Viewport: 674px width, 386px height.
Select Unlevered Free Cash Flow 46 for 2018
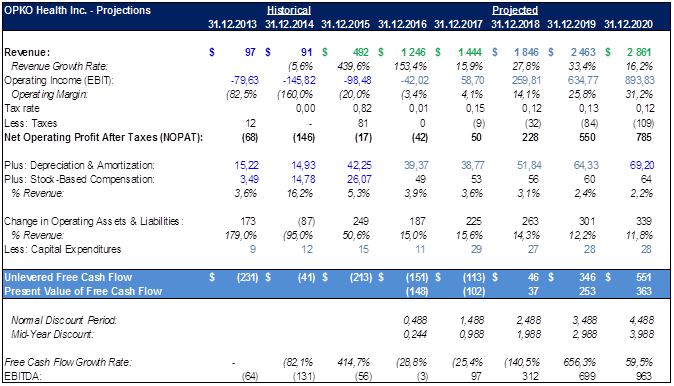533,277
